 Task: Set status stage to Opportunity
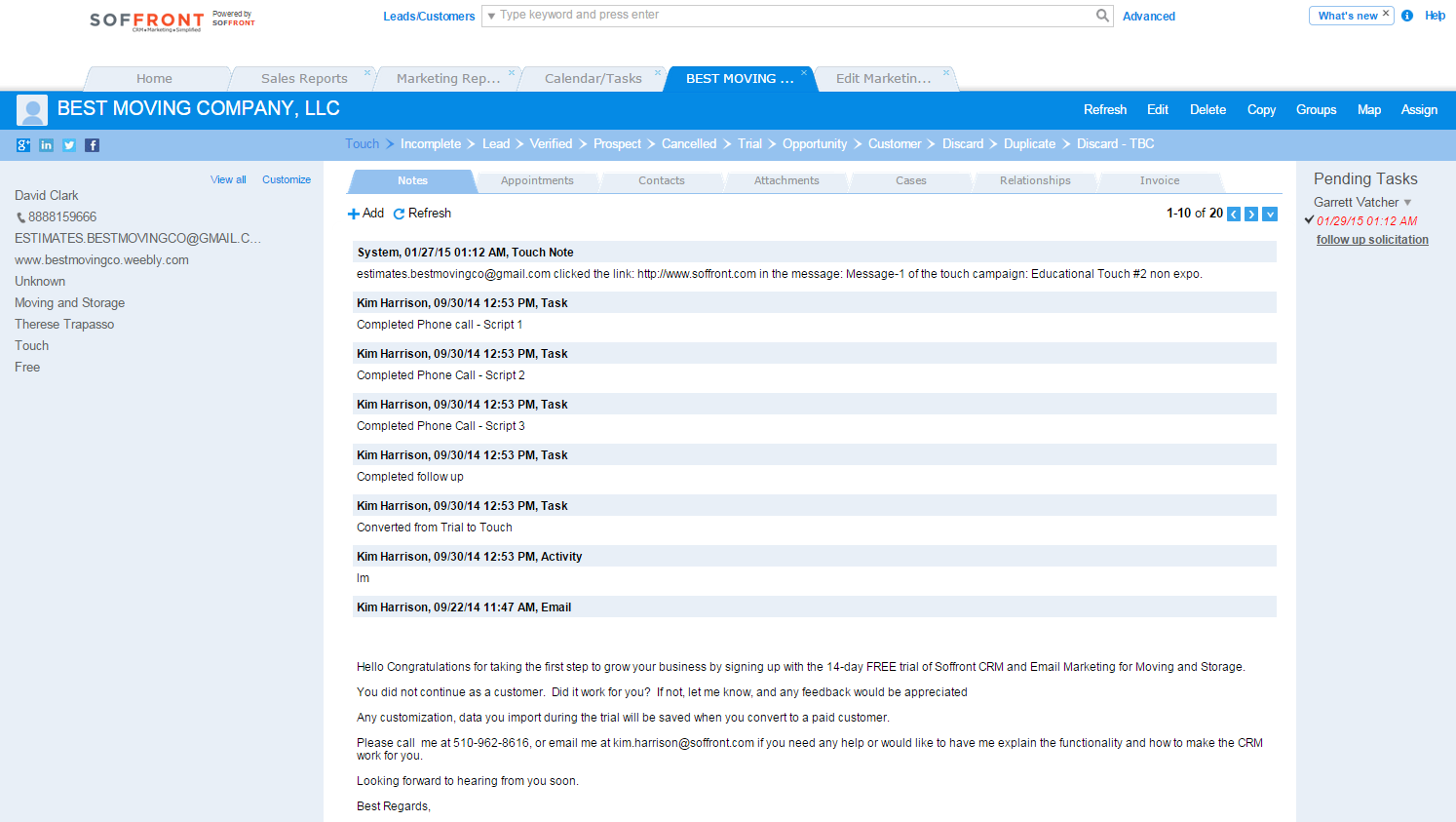point(815,144)
